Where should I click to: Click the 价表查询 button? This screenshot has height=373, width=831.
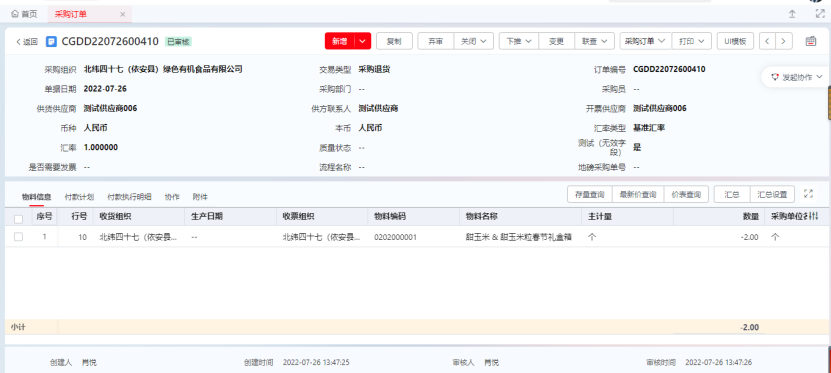[x=686, y=194]
